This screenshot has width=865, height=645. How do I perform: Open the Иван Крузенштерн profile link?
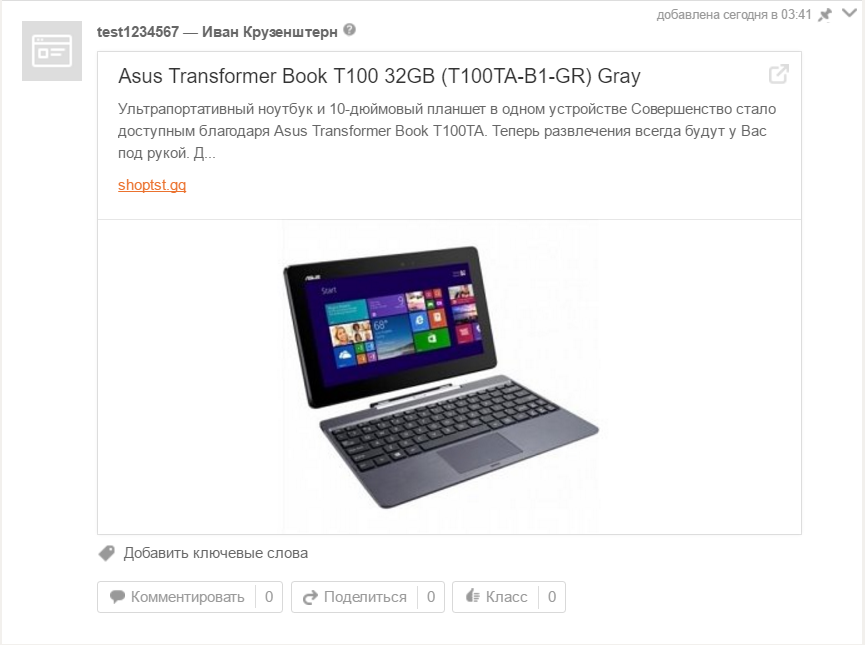pos(269,32)
